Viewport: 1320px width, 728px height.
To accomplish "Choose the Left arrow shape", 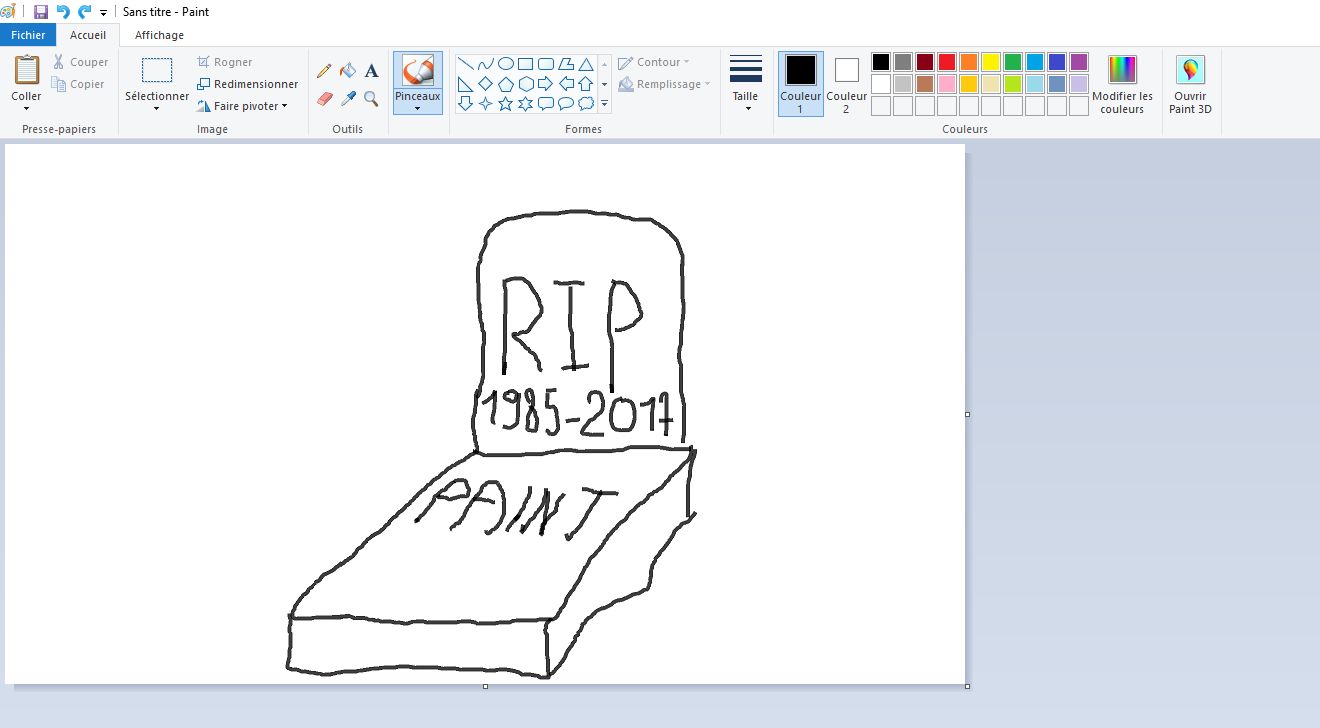I will [566, 84].
